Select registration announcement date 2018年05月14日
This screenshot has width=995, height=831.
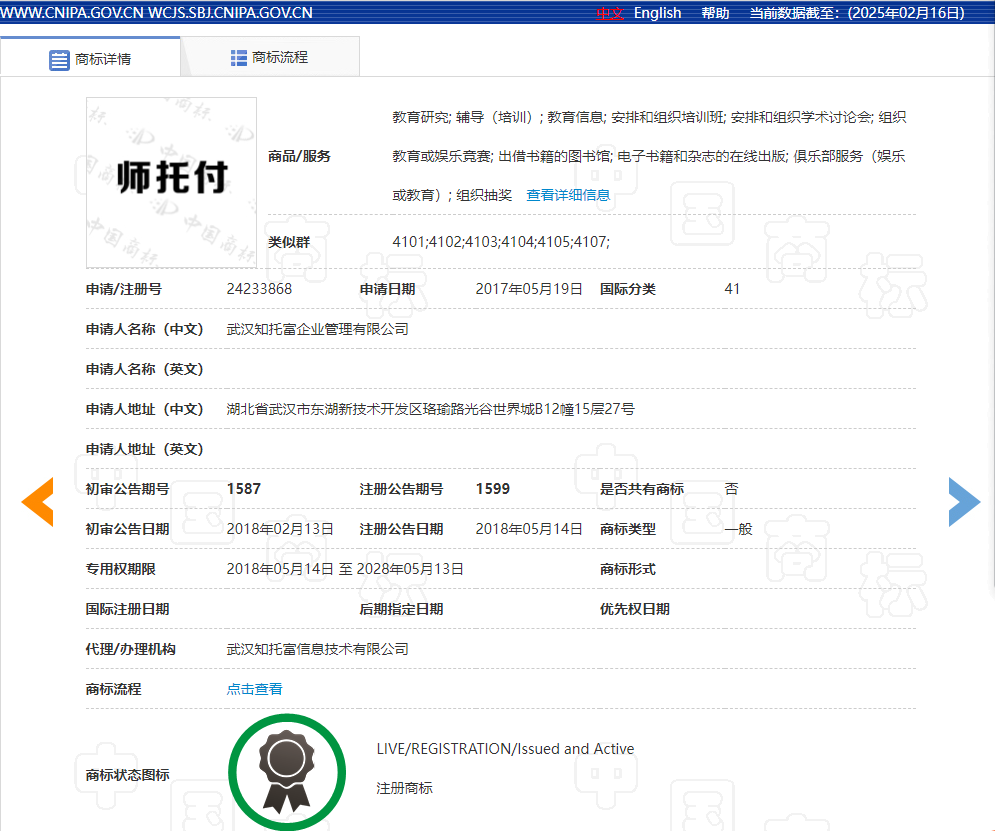[529, 529]
